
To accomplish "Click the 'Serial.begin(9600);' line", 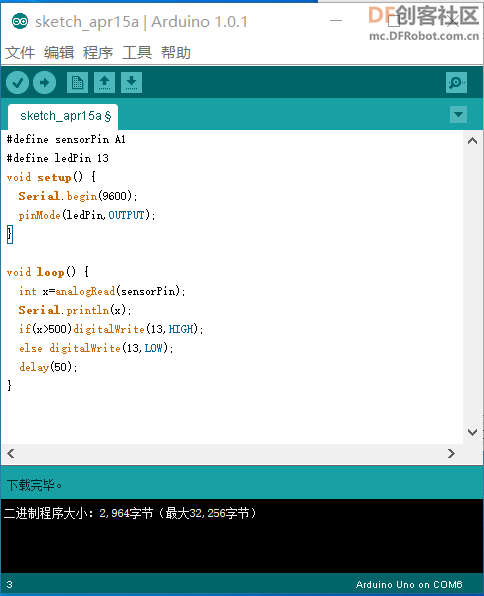I will tap(78, 196).
